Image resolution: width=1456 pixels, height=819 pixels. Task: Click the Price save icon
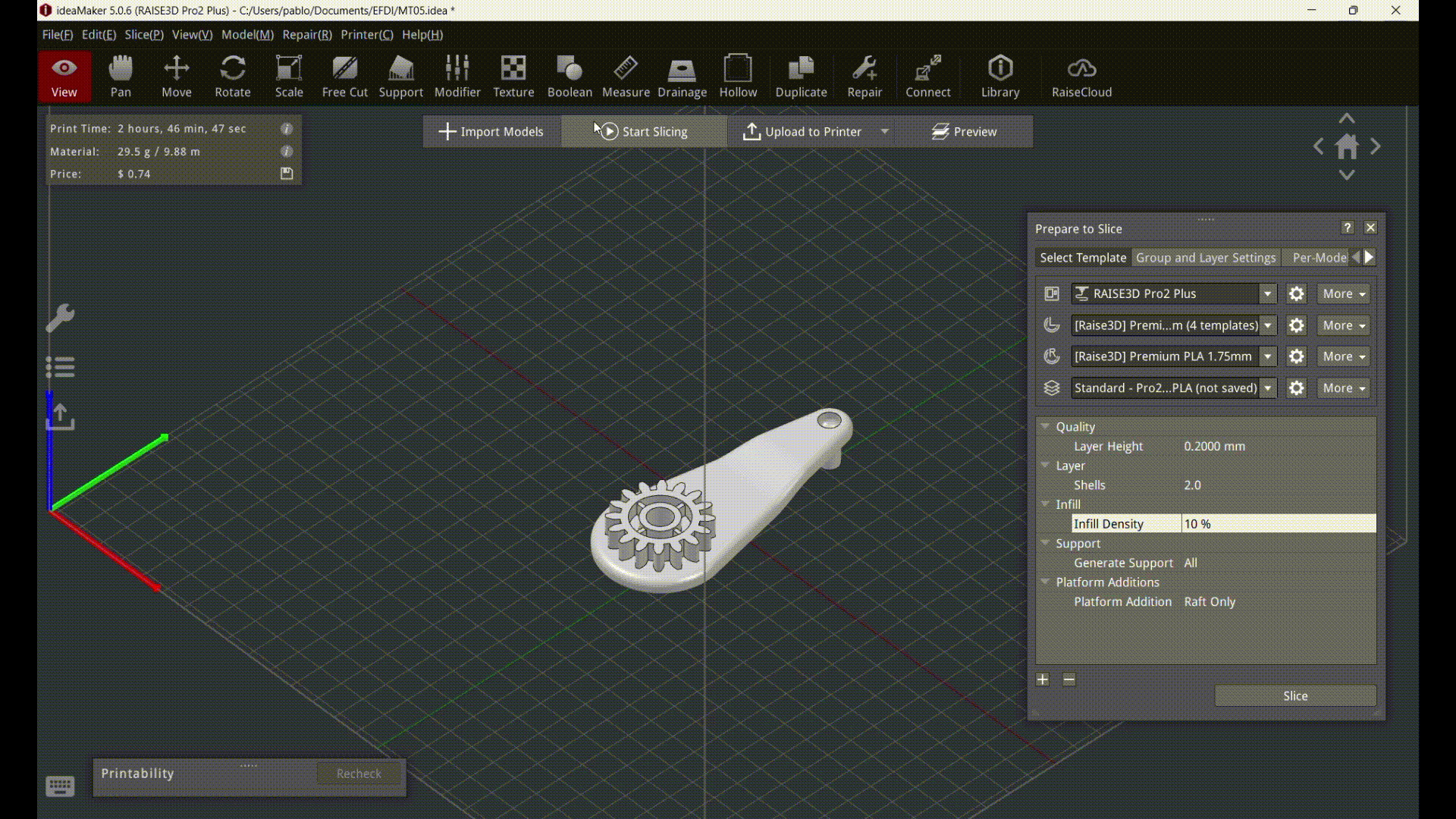pos(287,174)
